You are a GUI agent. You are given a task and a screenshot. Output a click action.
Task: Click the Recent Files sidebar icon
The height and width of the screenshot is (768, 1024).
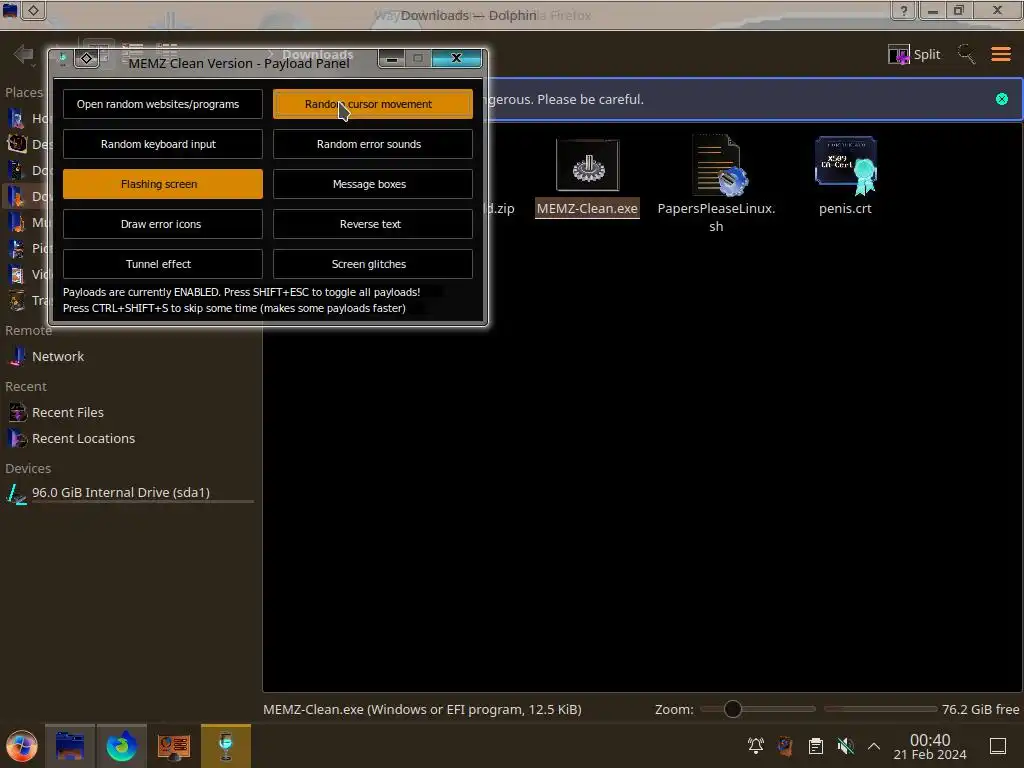pyautogui.click(x=16, y=413)
